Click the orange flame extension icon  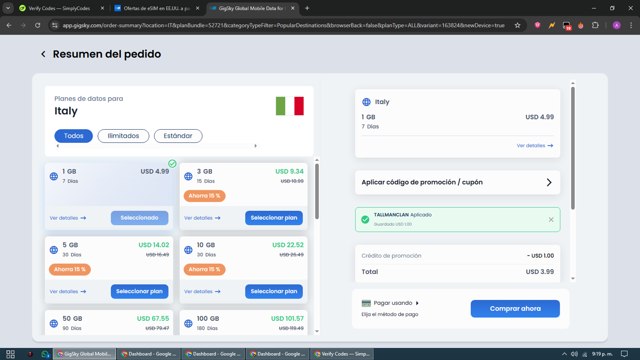[x=580, y=25]
